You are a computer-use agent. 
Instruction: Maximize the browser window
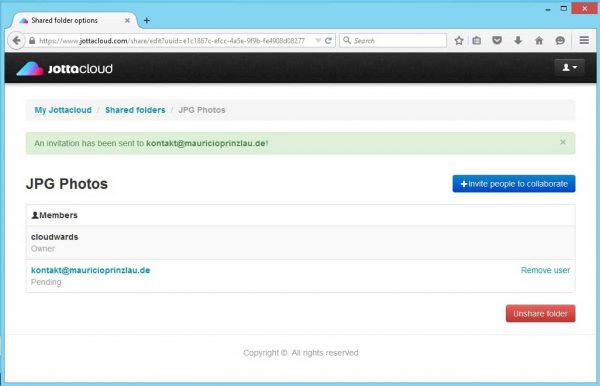pyautogui.click(x=564, y=8)
